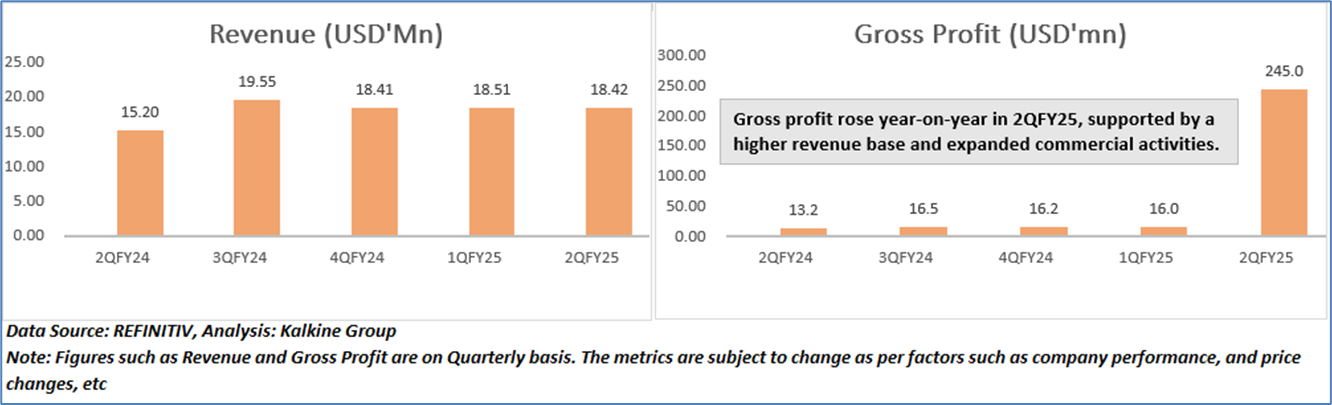The image size is (1332, 405).
Task: Click the 5.00 revenue axis value
Action: click(x=29, y=201)
